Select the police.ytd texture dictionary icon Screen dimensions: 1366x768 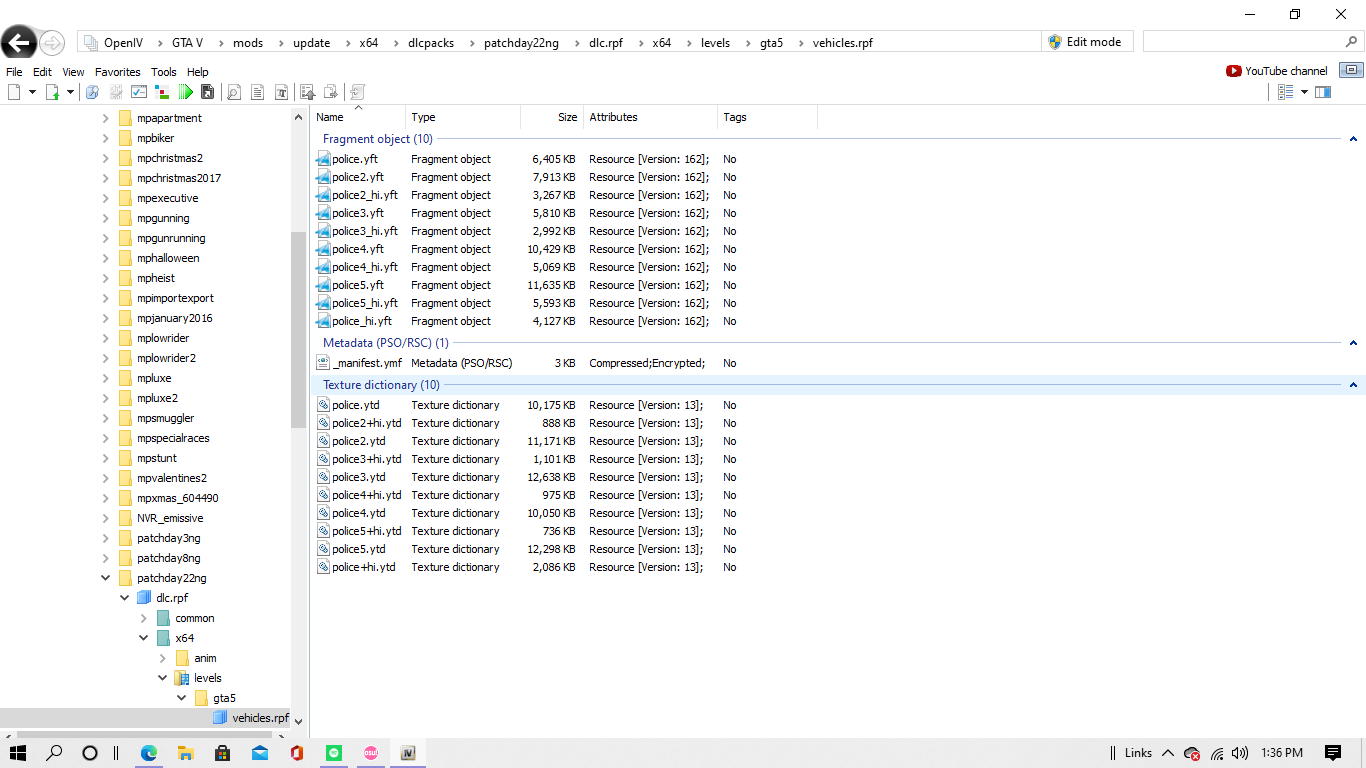pos(323,405)
